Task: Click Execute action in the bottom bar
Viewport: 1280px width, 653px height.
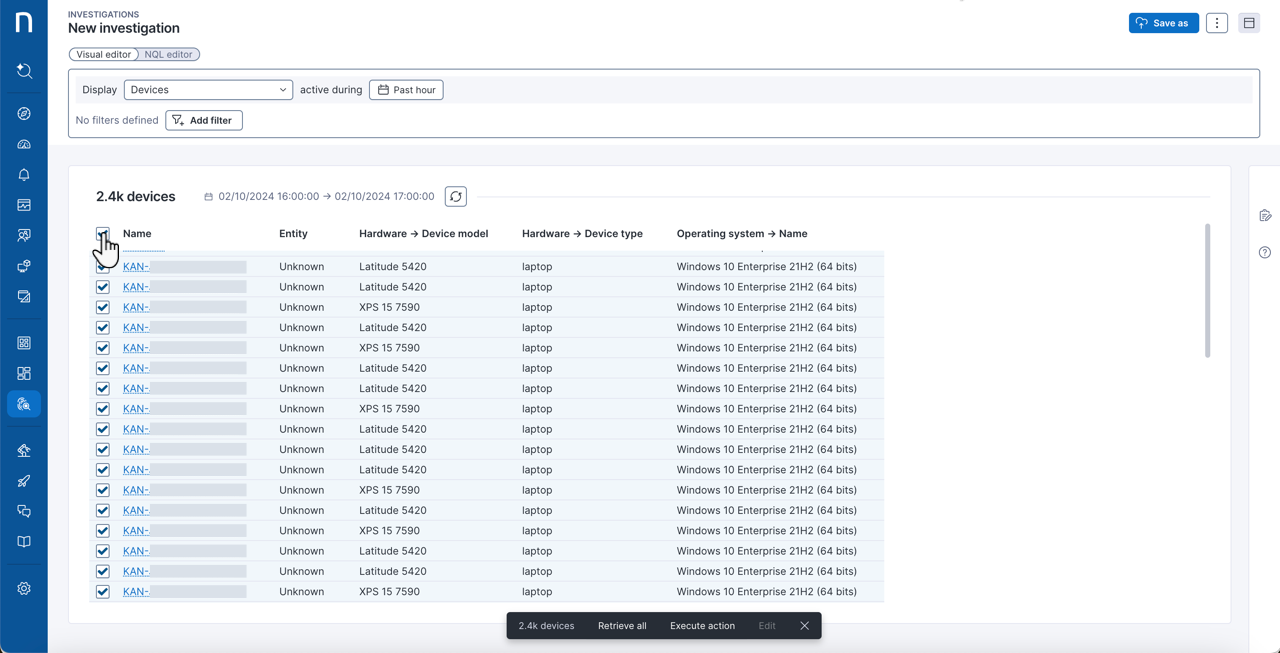Action: (x=702, y=626)
